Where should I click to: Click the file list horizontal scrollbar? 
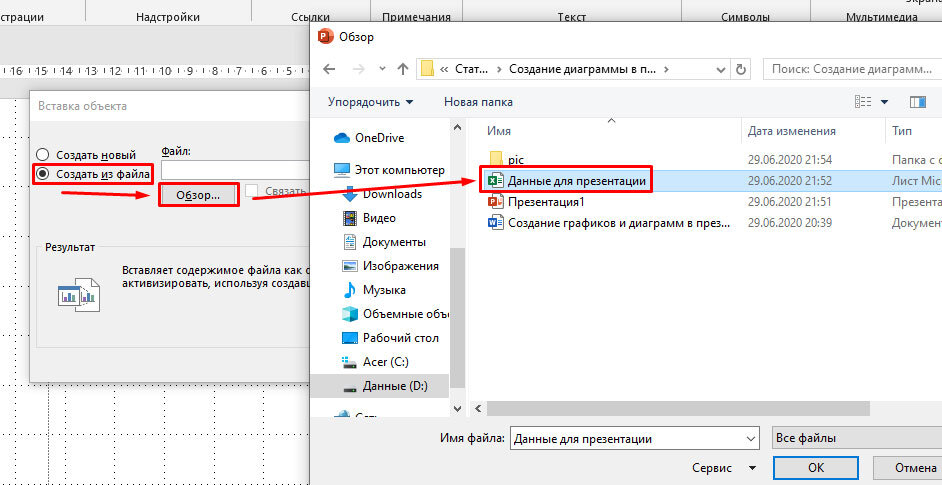point(678,409)
